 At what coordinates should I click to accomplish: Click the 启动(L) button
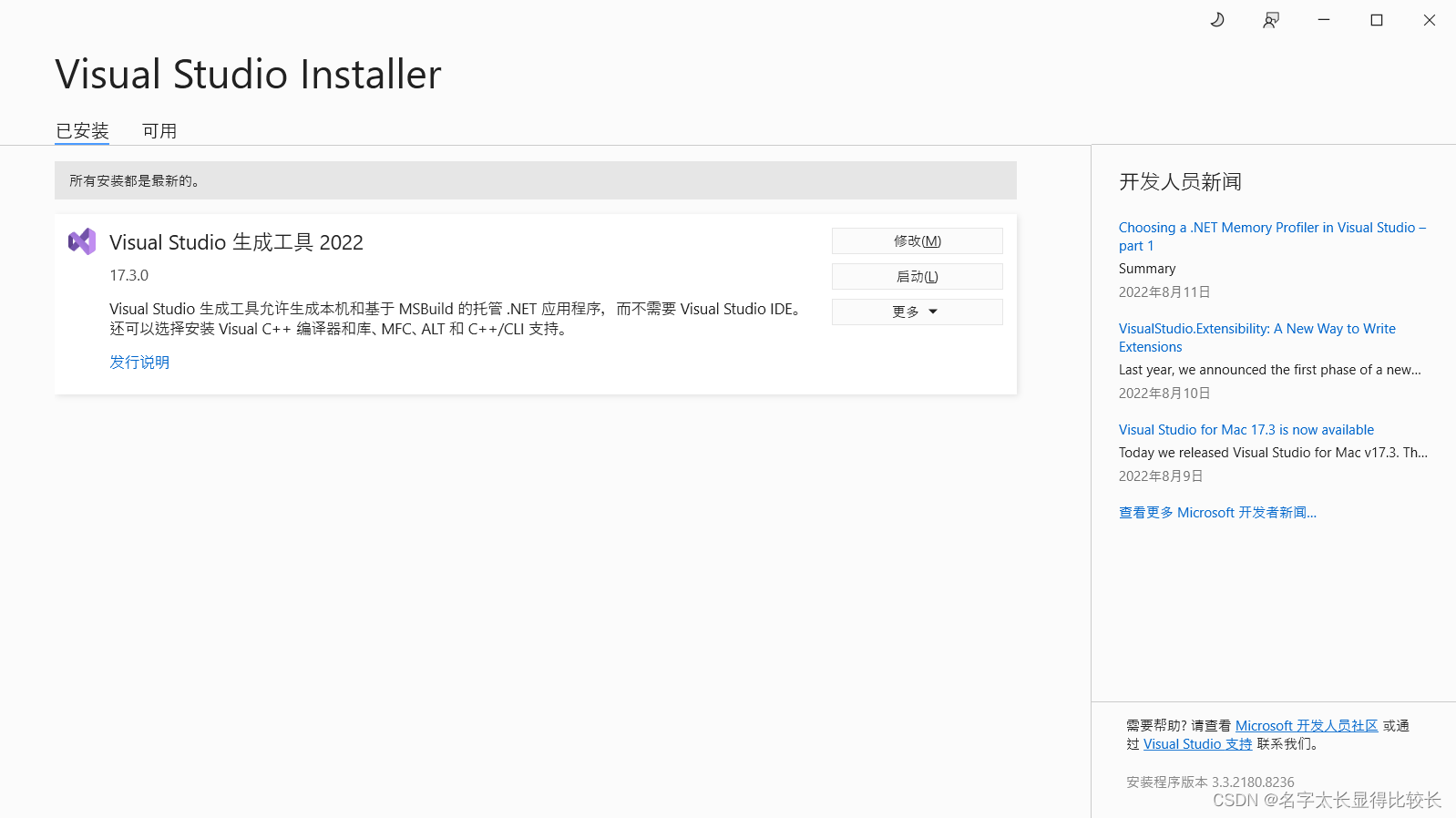(918, 276)
